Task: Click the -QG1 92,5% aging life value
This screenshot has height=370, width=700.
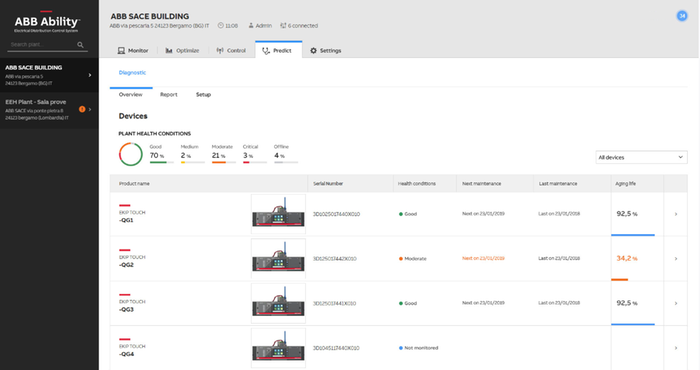Action: coord(627,214)
